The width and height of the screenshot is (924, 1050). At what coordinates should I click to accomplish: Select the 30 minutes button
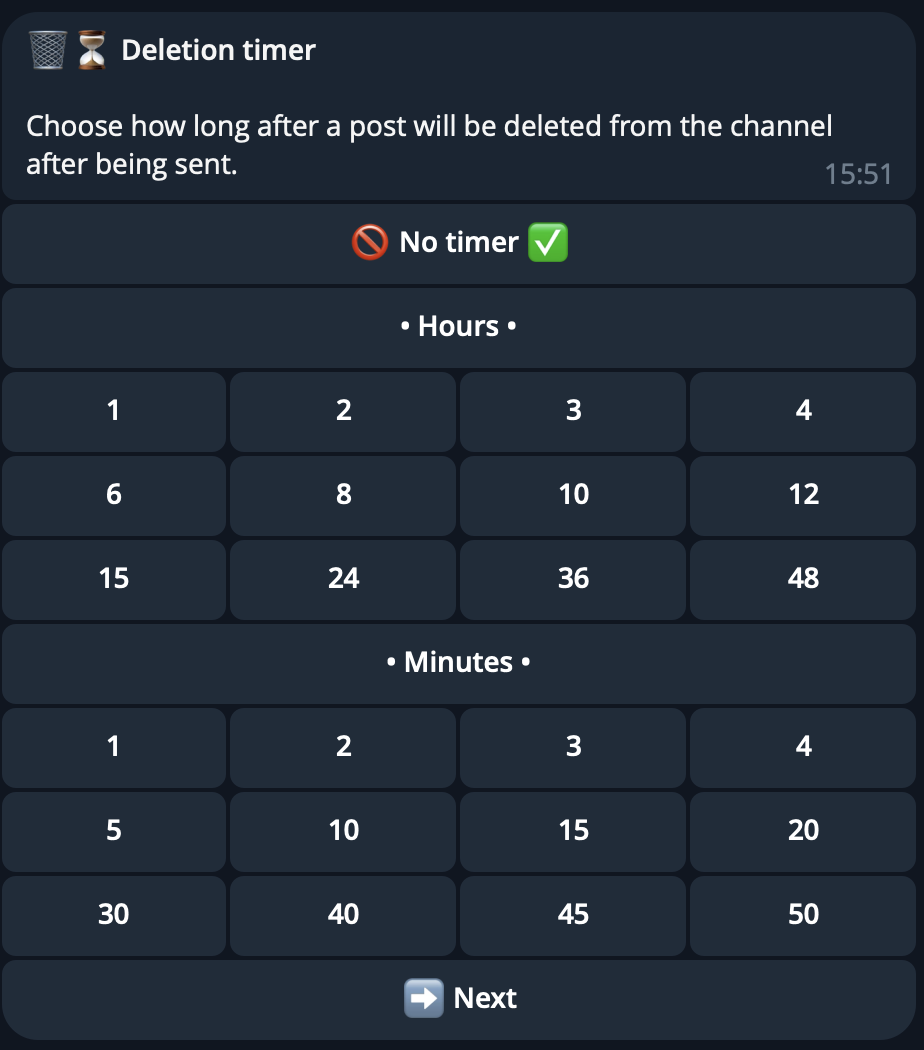coord(114,915)
